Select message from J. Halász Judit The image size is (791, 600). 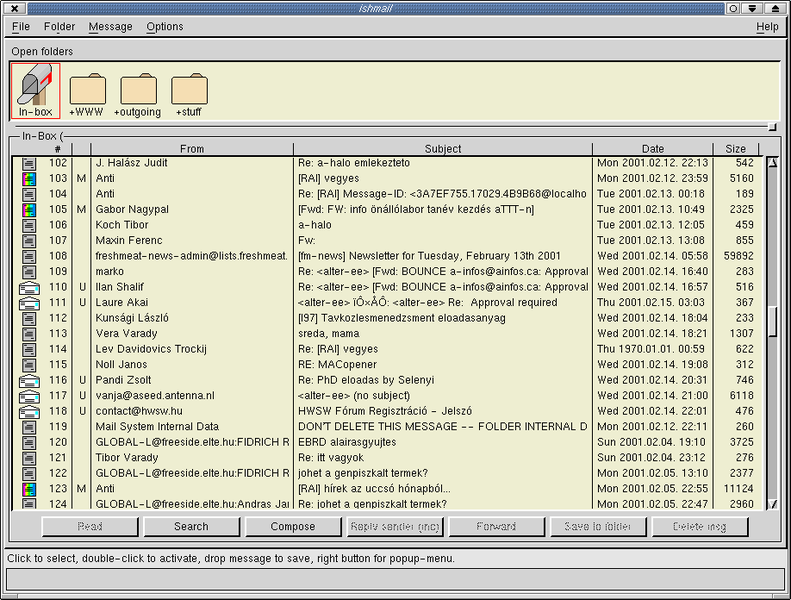click(131, 163)
